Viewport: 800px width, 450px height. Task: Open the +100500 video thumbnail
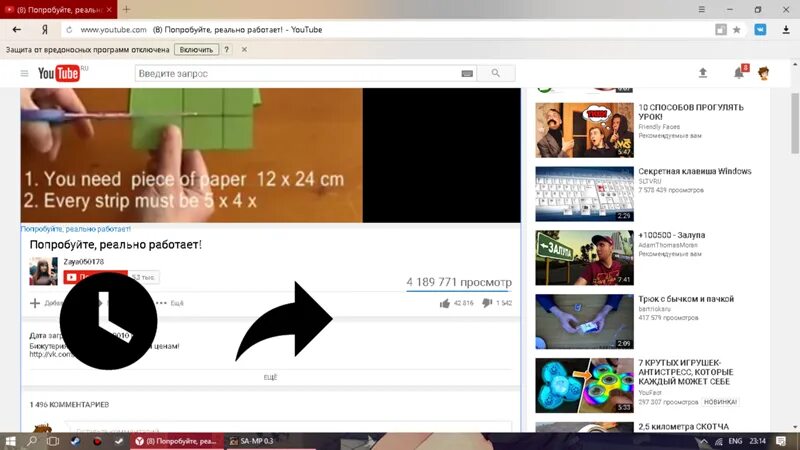pyautogui.click(x=585, y=258)
